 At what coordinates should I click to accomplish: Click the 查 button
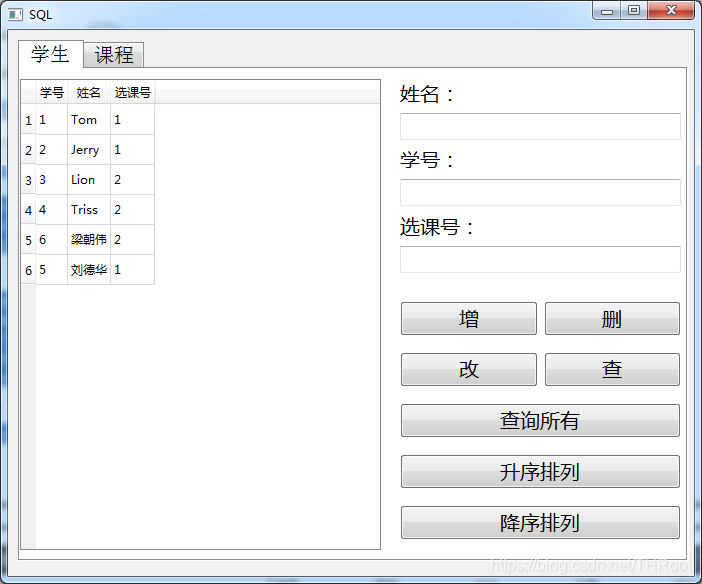point(612,369)
